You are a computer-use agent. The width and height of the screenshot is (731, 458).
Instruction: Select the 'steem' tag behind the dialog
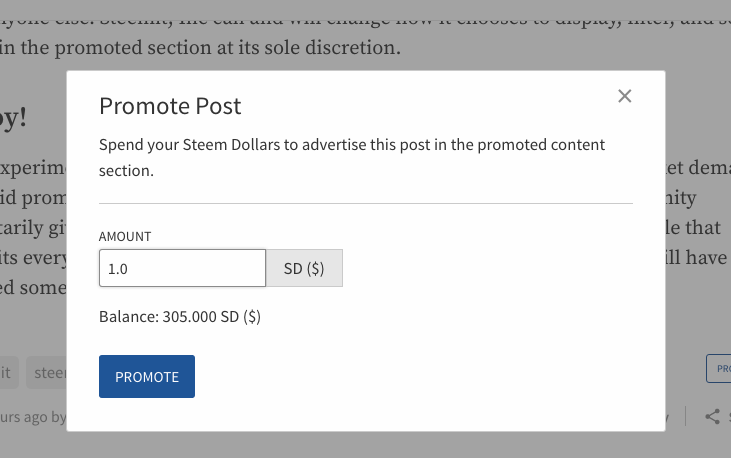pyautogui.click(x=46, y=372)
